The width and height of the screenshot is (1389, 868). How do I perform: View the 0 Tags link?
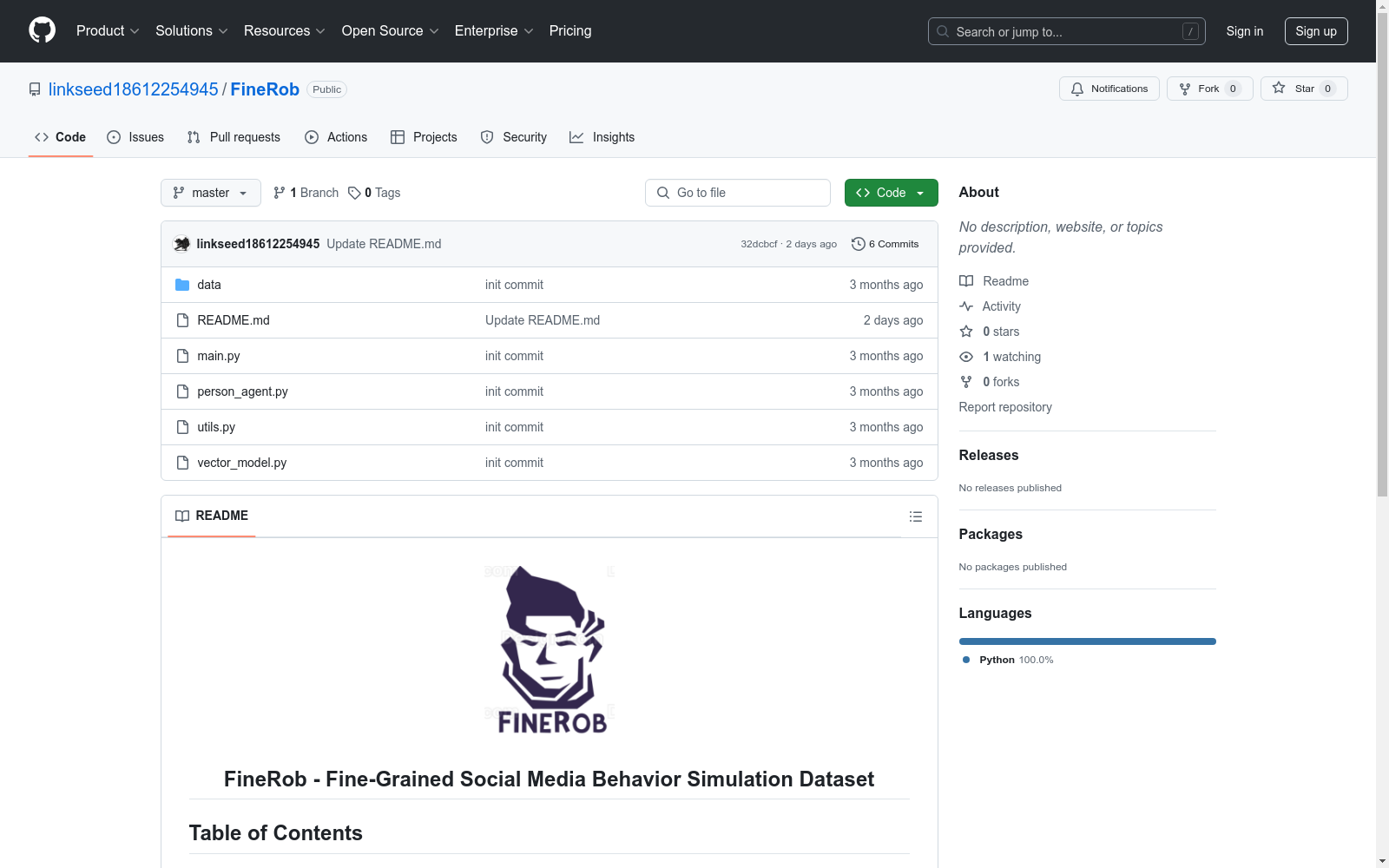374,193
